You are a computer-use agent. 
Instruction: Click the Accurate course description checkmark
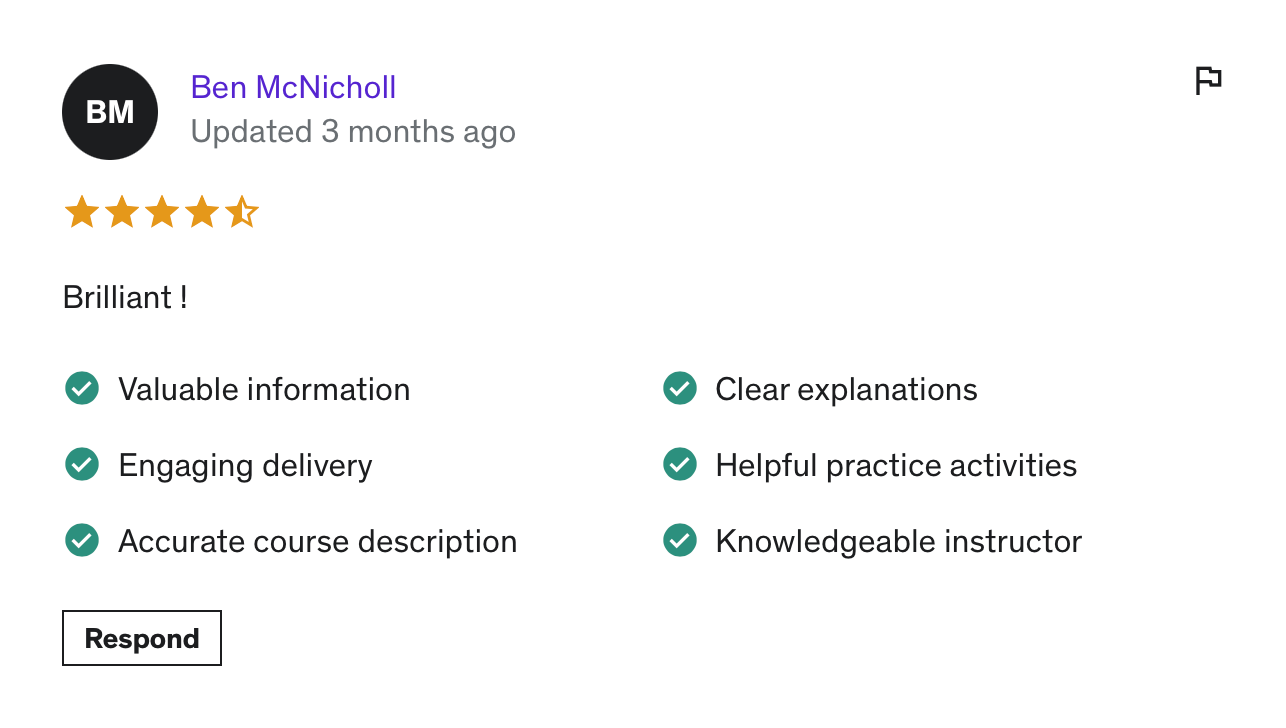coord(82,540)
